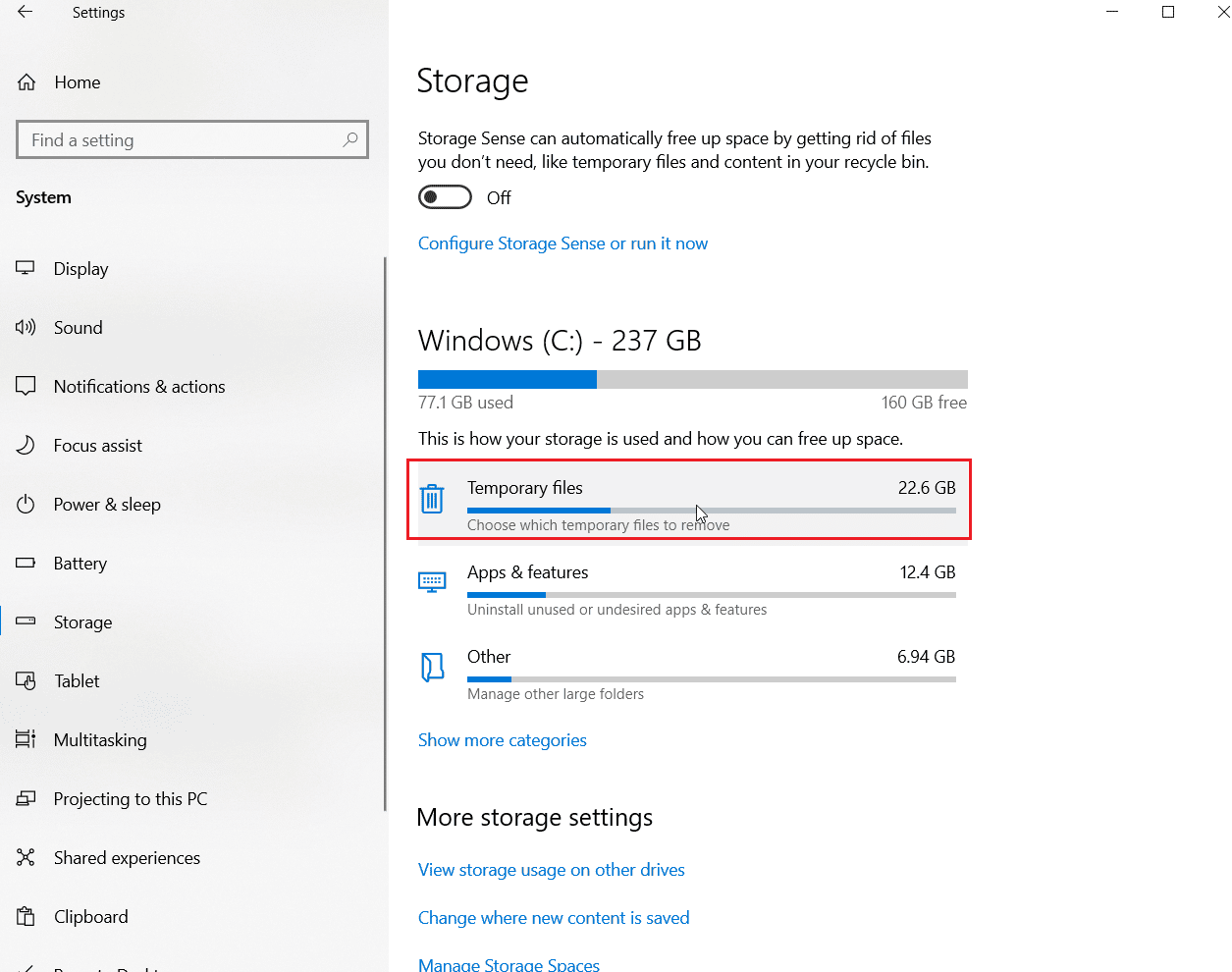Click the Windows (C:) usage bar
1232x972 pixels.
(x=693, y=380)
